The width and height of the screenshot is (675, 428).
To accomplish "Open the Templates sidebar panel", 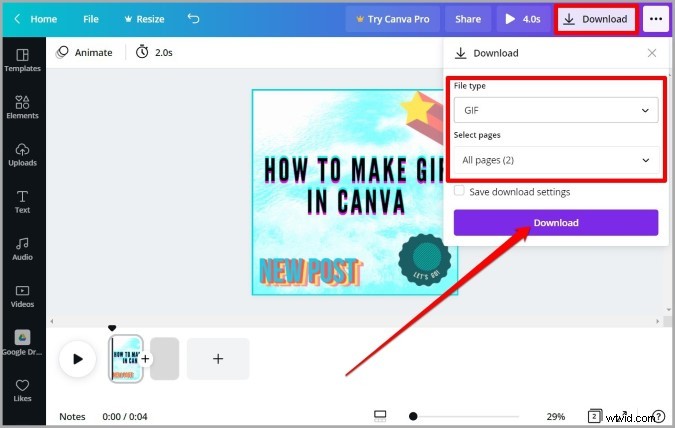I will coord(22,60).
